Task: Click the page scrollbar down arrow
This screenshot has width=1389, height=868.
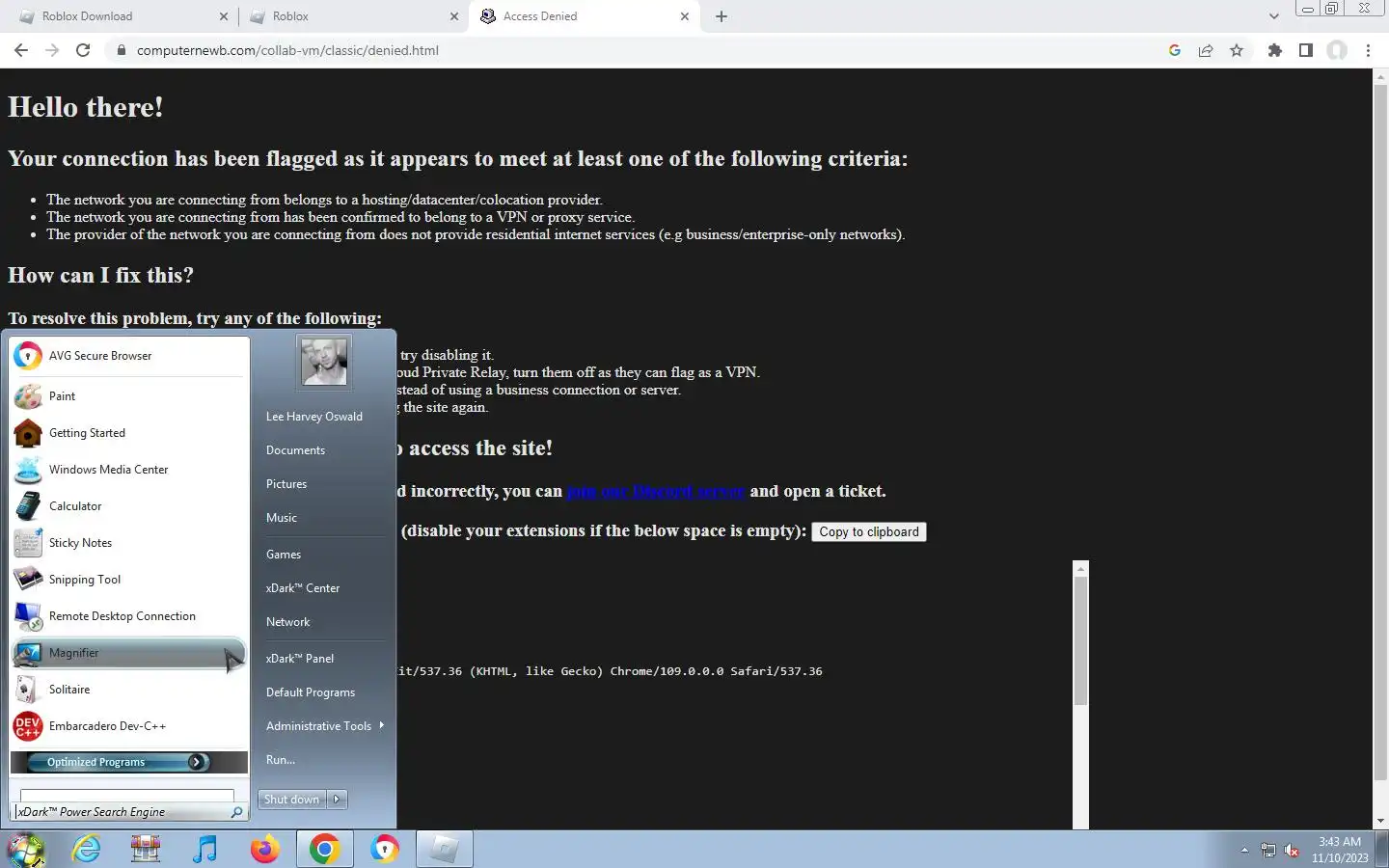Action: tap(1380, 821)
